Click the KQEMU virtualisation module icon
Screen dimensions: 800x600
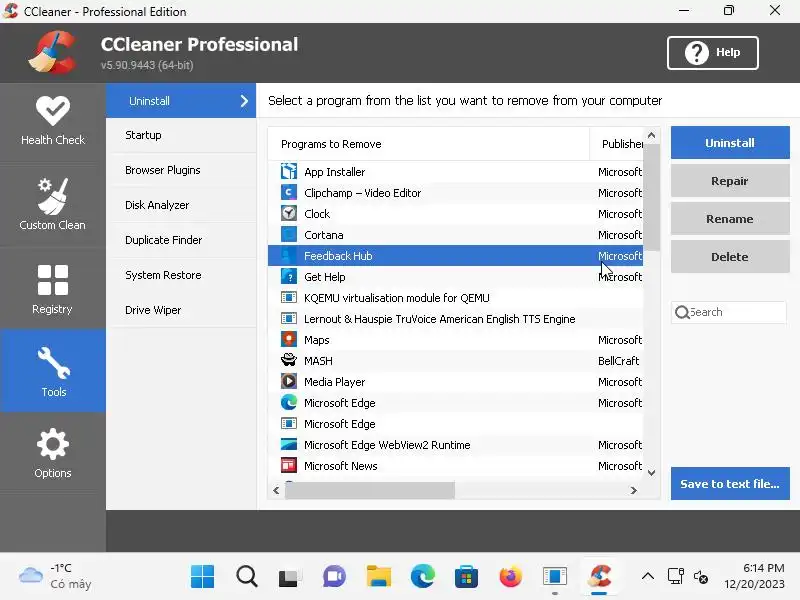(x=289, y=297)
